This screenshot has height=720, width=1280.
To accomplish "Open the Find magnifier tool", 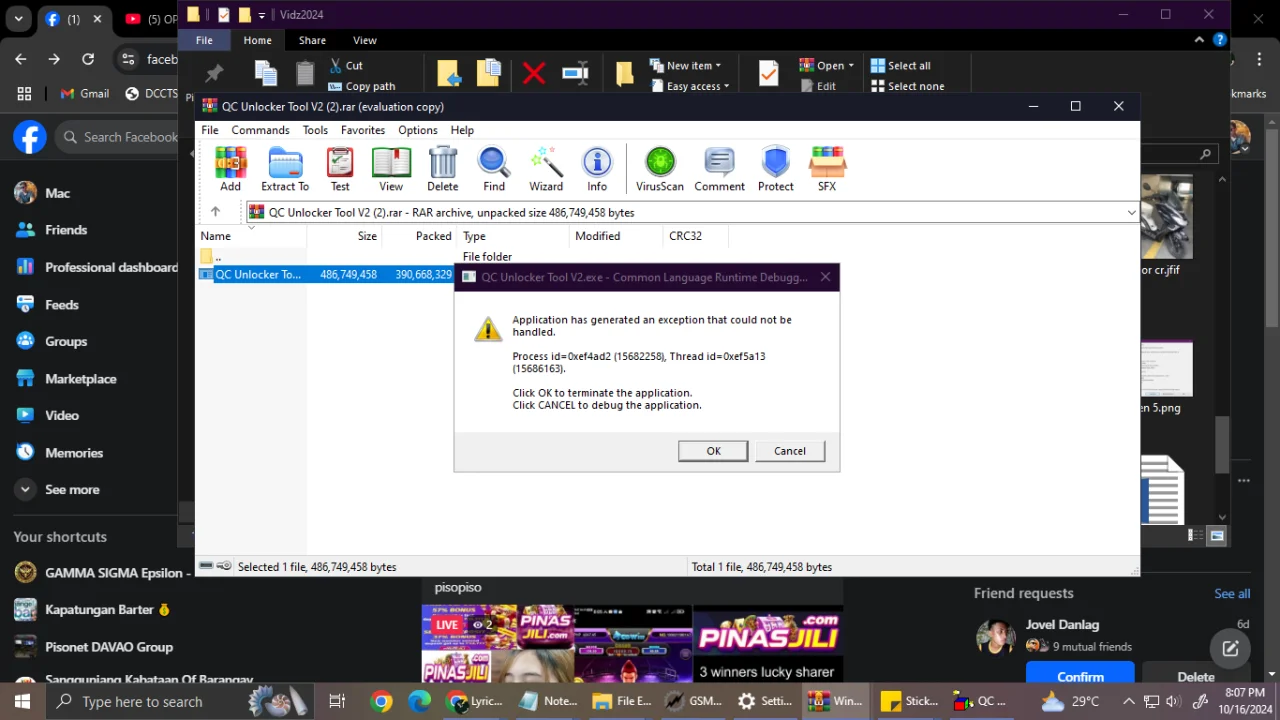I will pos(494,169).
